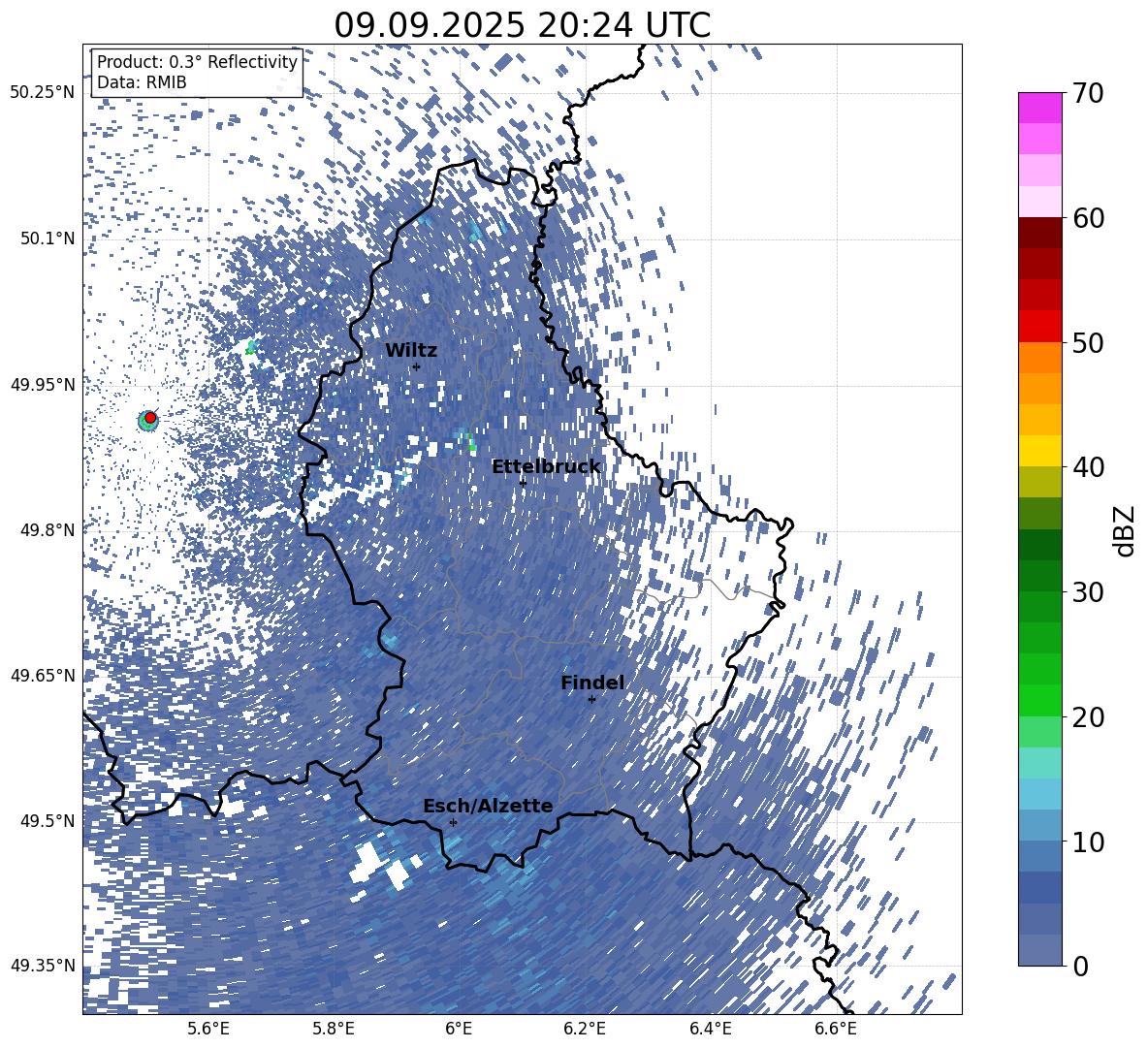This screenshot has height=1048, width=1148.
Task: Click the Findel location cross marker
Action: (x=591, y=700)
